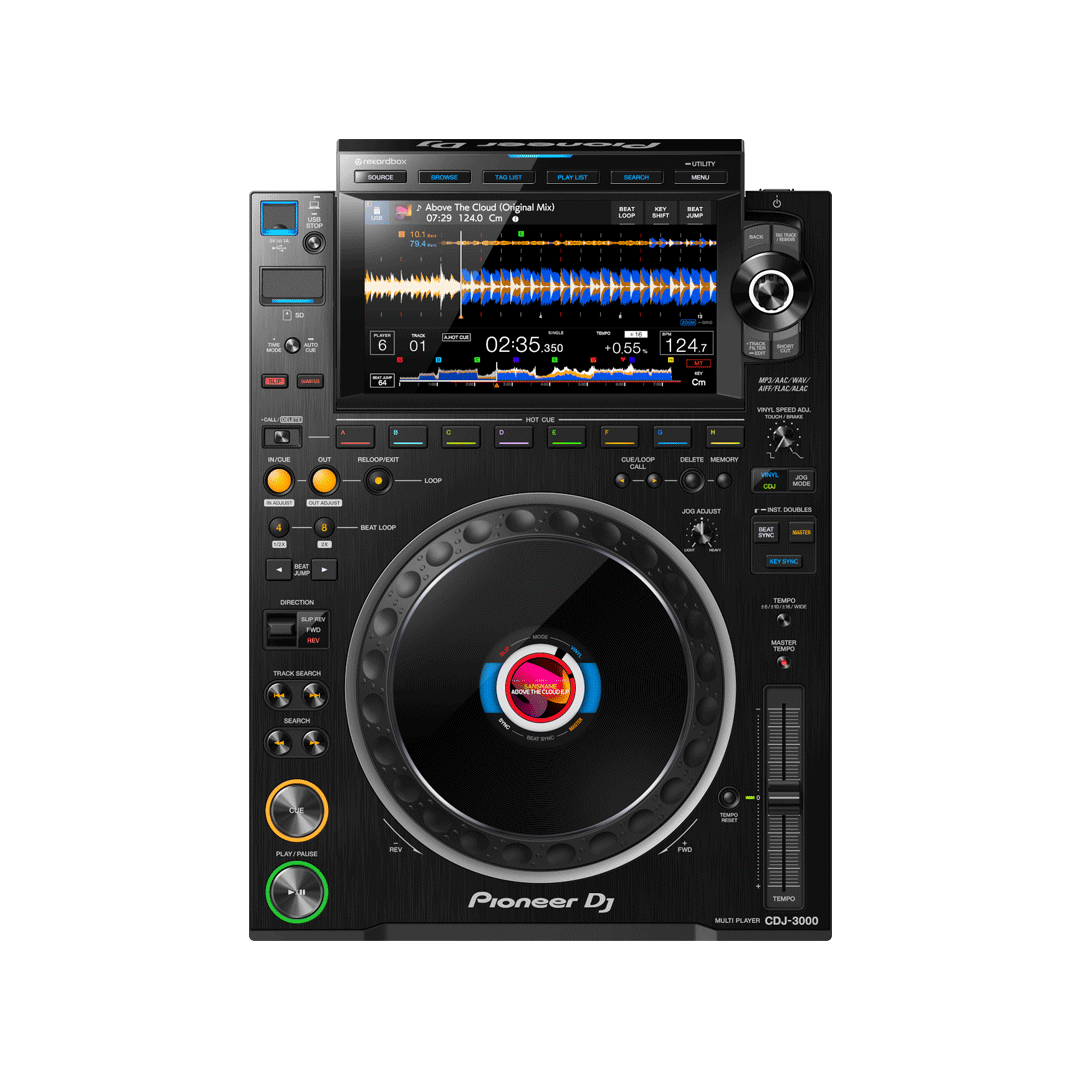The height and width of the screenshot is (1080, 1080).
Task: Skip to previous track with TRACK SEARCH
Action: 279,696
